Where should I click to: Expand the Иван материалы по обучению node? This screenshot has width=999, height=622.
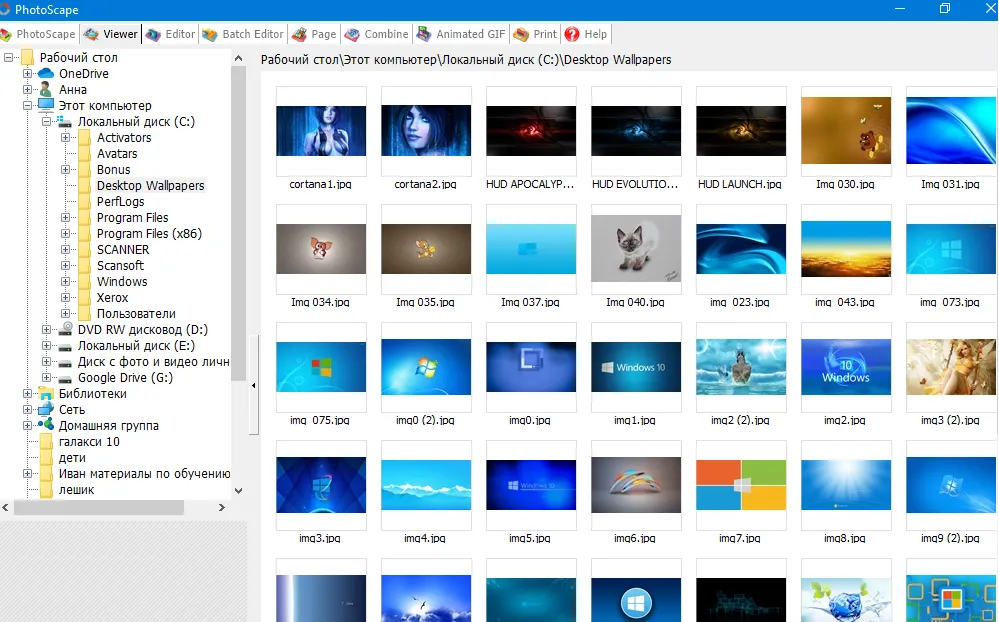pos(27,474)
